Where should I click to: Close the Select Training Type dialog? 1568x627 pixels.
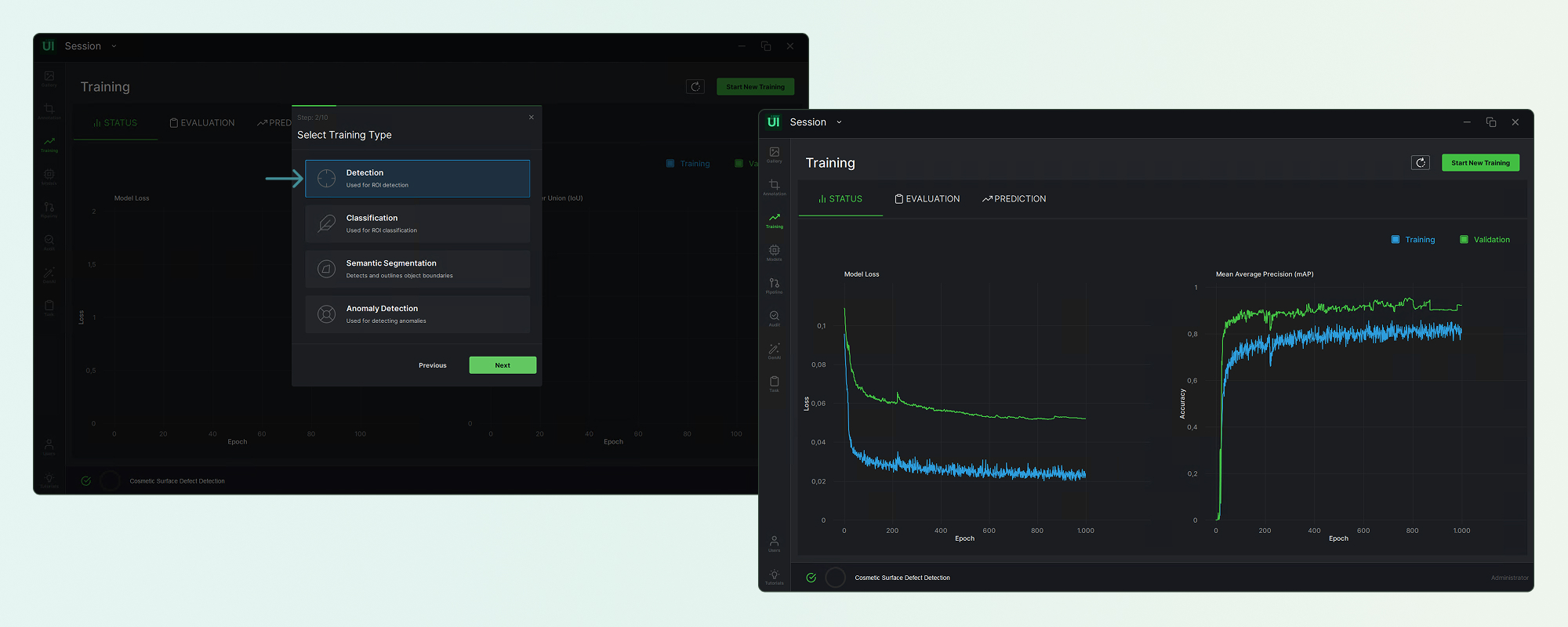(531, 118)
